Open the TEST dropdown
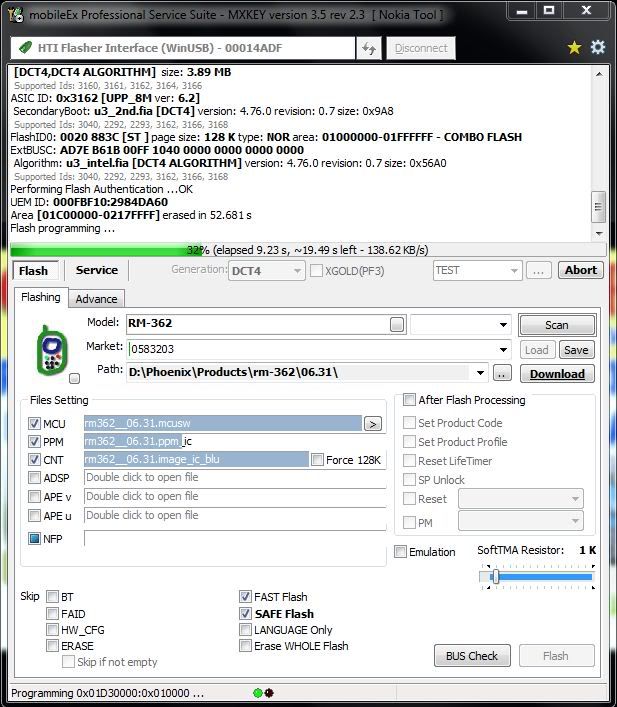 (477, 271)
